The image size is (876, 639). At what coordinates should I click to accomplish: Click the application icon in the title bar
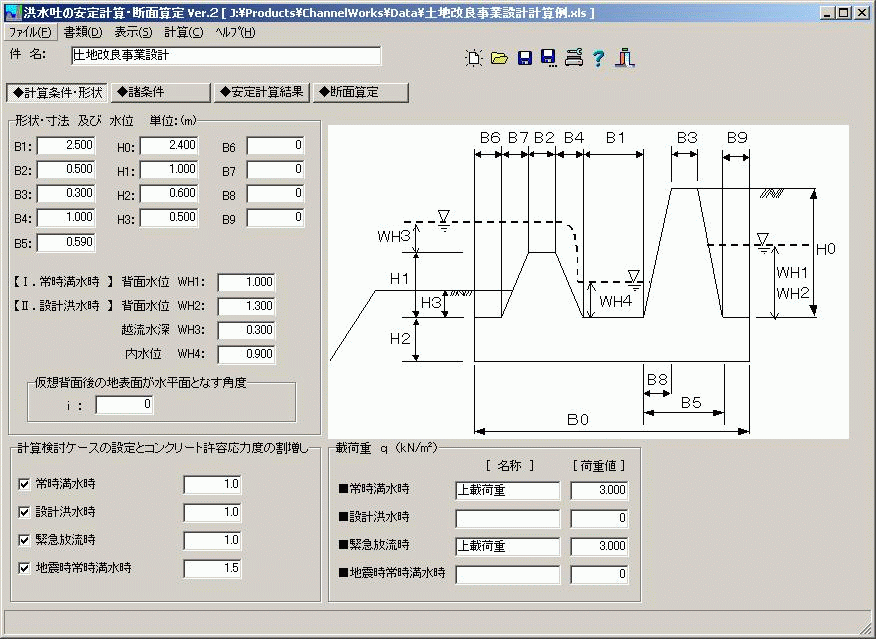(x=12, y=12)
